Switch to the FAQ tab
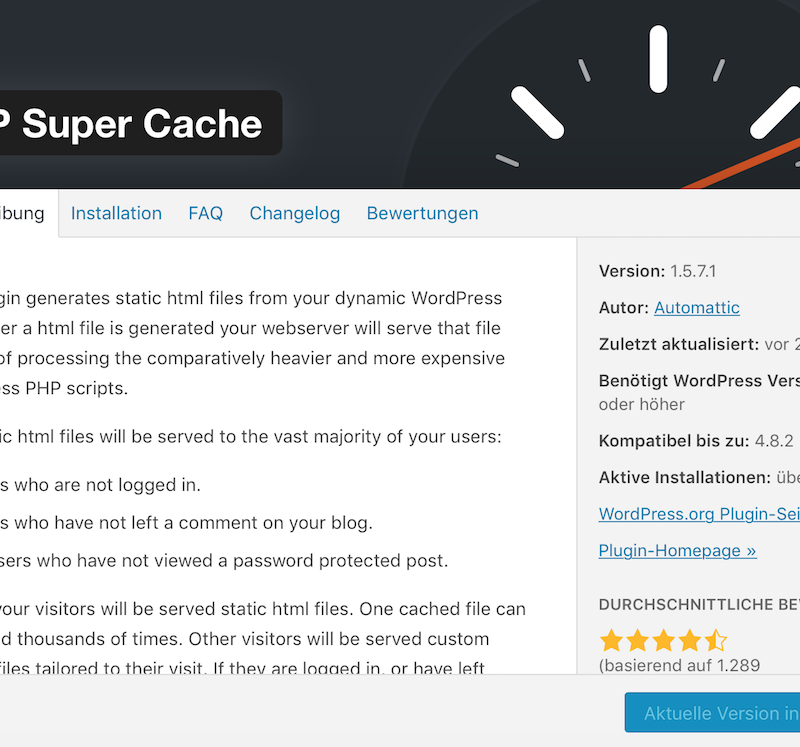The image size is (800, 747). (206, 213)
